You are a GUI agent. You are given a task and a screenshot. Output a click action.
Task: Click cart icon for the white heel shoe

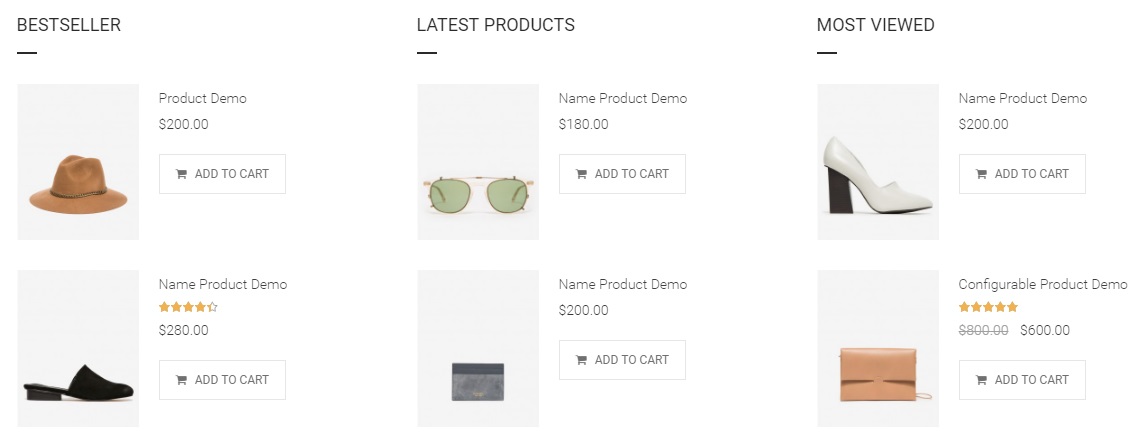pyautogui.click(x=982, y=174)
